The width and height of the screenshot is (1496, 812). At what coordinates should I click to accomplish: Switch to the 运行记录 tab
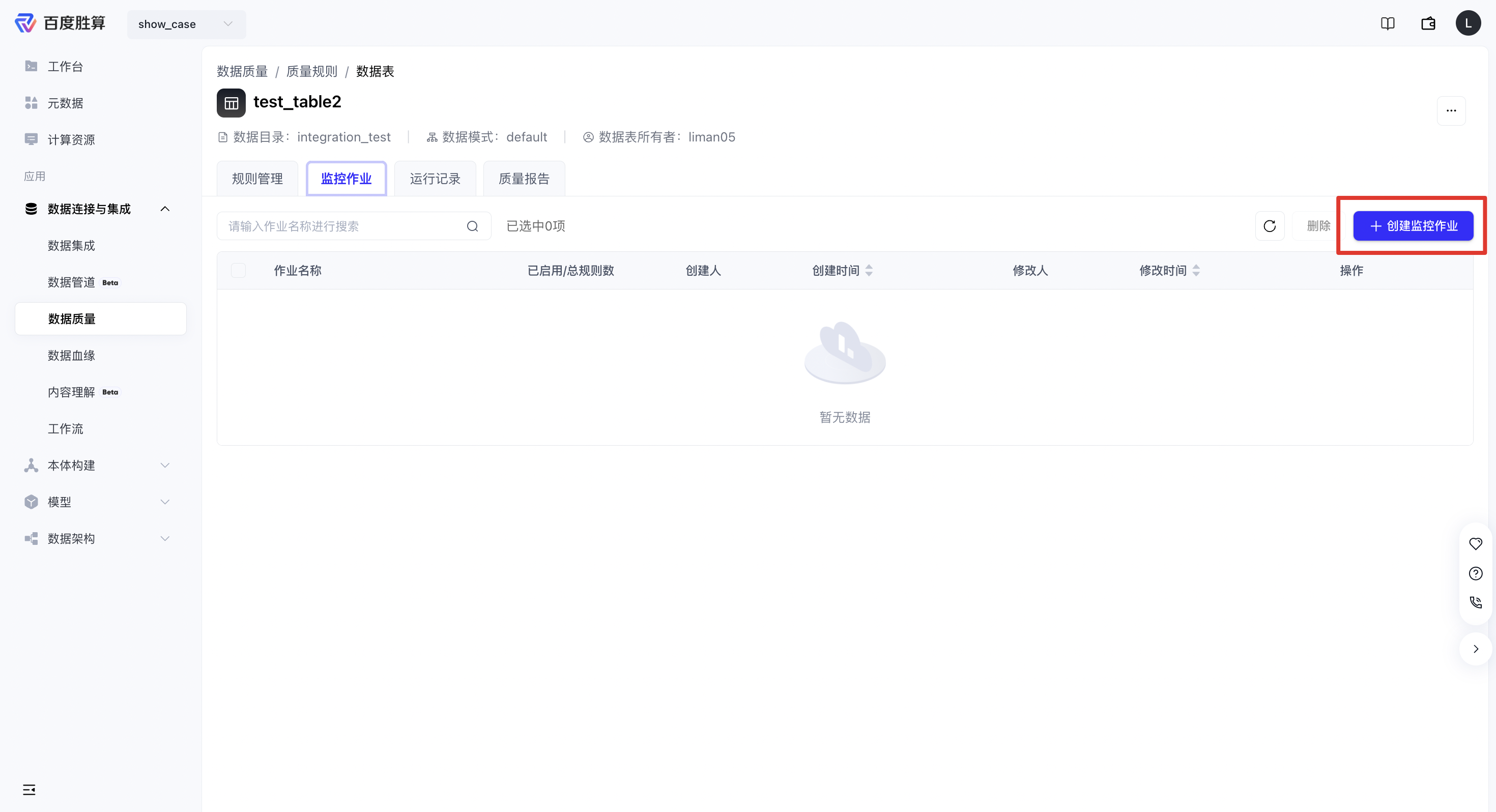[x=435, y=179]
